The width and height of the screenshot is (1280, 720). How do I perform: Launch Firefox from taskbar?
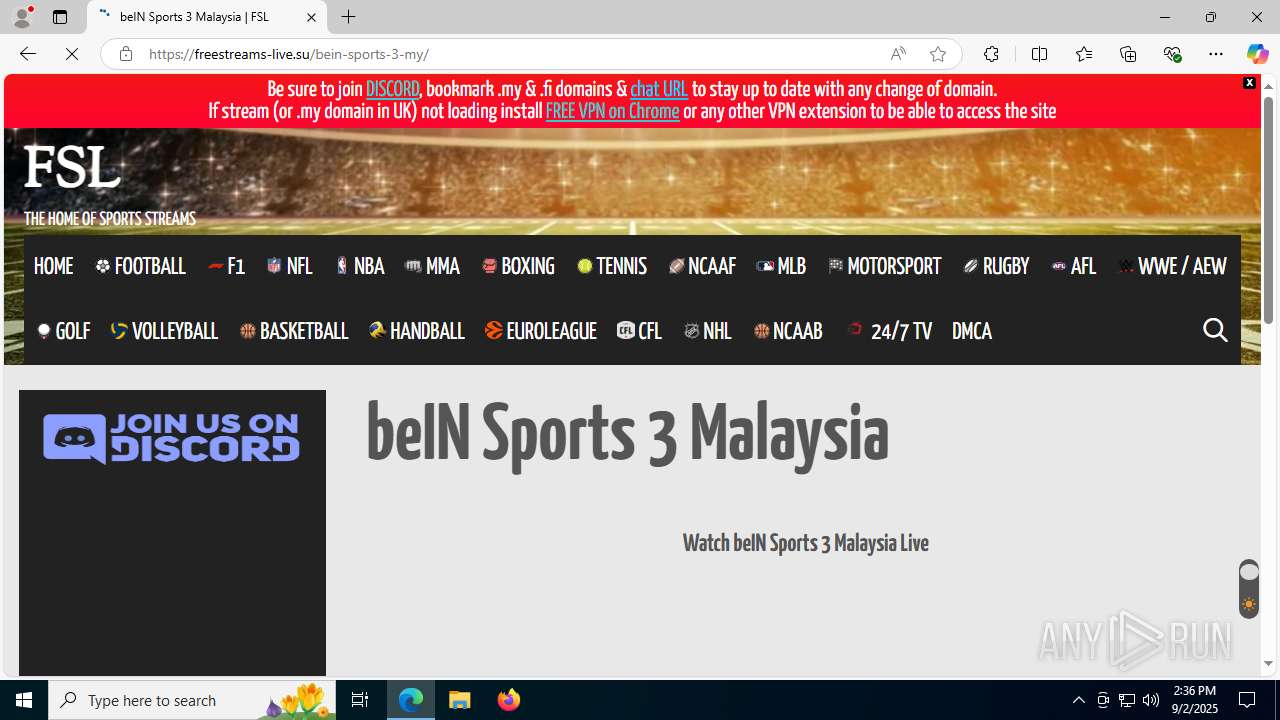pyautogui.click(x=509, y=700)
